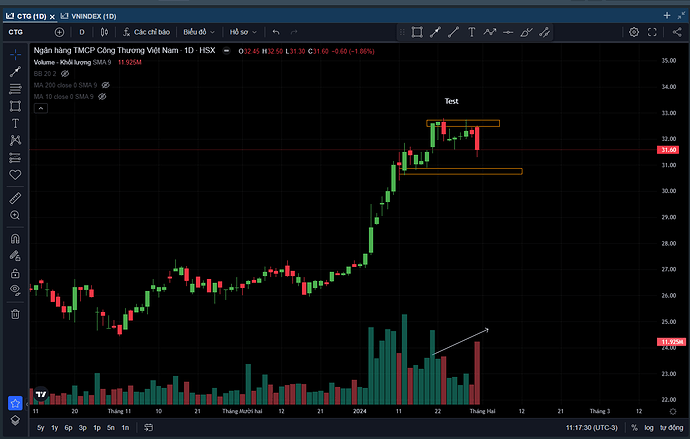Click the trash icon to remove drawings
Viewport: 690px width, 439px height.
click(x=15, y=314)
